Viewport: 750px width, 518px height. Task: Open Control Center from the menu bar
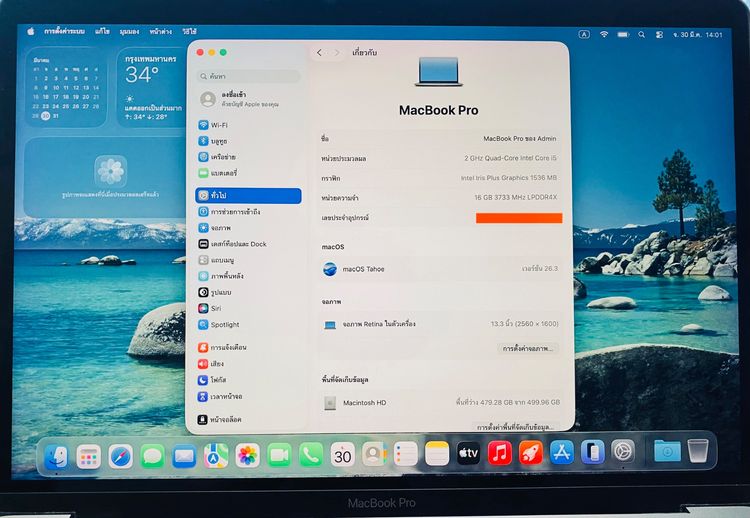click(x=660, y=34)
